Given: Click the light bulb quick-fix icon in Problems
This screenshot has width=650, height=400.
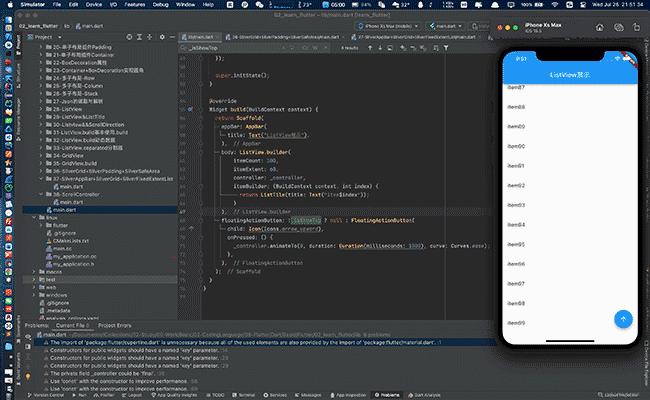Looking at the screenshot, I should tap(28, 376).
